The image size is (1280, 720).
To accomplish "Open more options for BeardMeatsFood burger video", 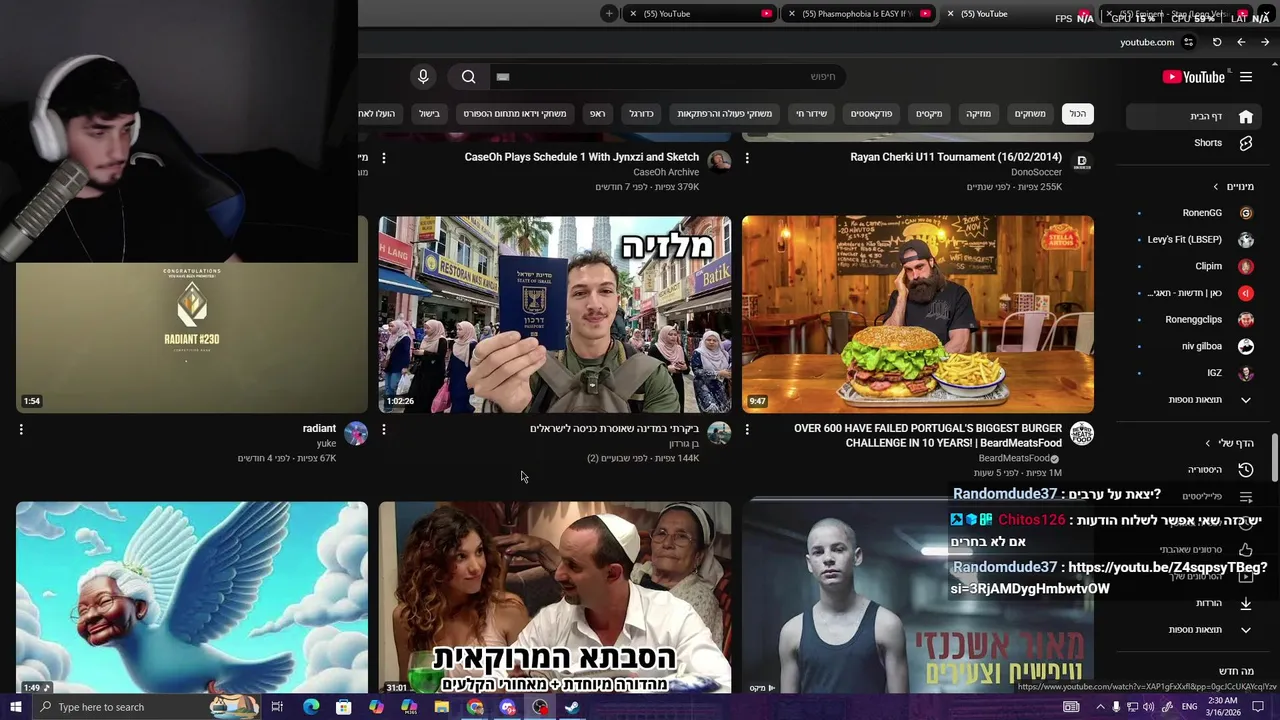I will (747, 429).
